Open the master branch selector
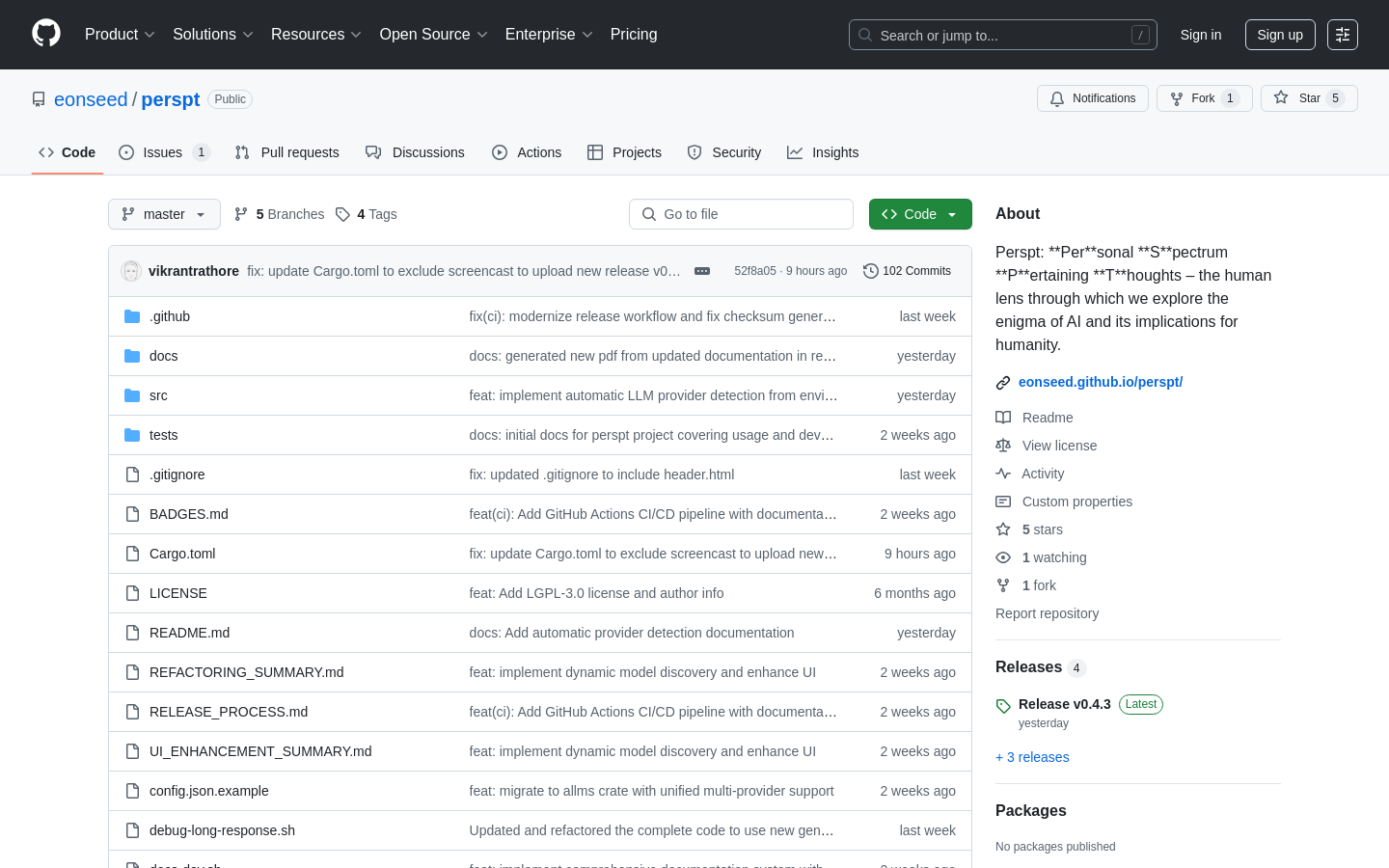This screenshot has height=868, width=1389. click(164, 214)
